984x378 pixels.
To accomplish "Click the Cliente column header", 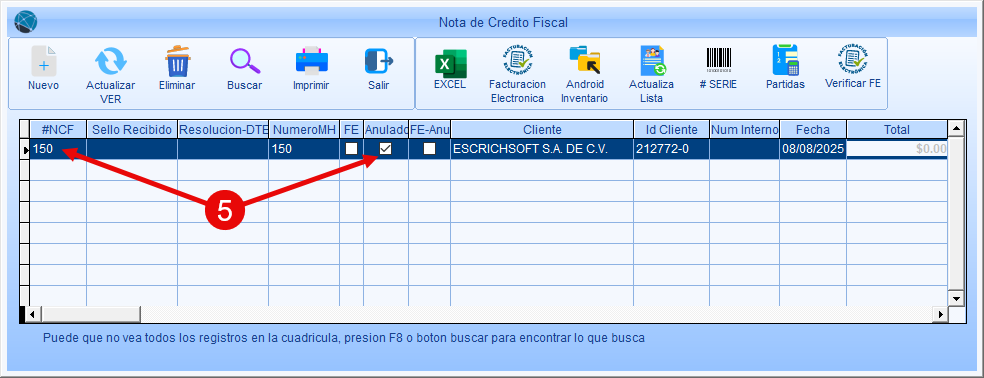I will (542, 129).
